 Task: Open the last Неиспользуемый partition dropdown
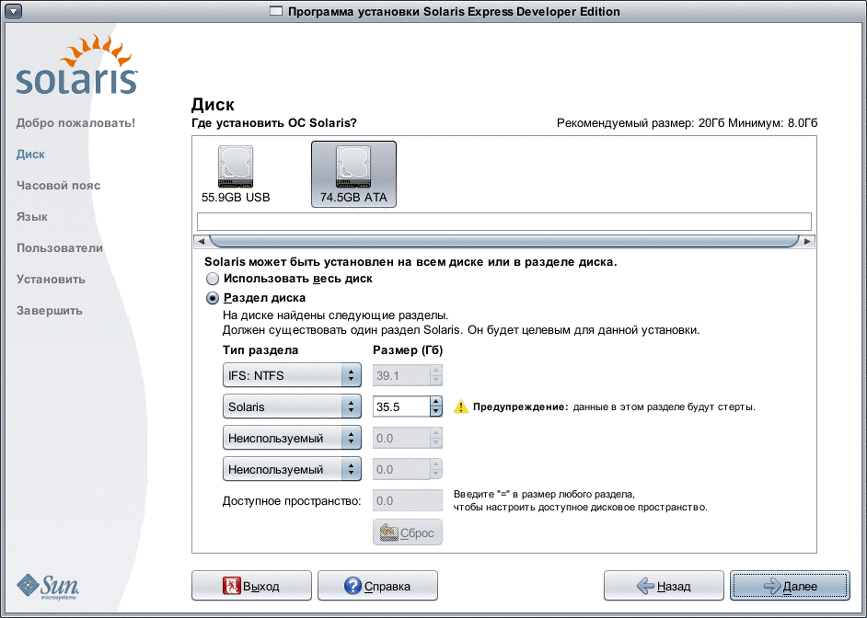click(292, 469)
